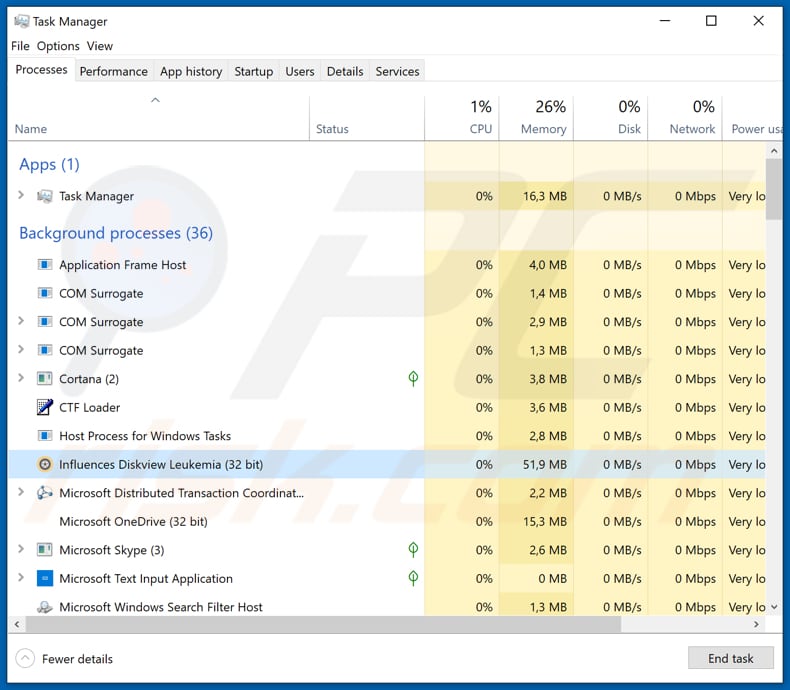The height and width of the screenshot is (690, 790).
Task: Click the 51,9 MB memory value
Action: pyautogui.click(x=545, y=464)
